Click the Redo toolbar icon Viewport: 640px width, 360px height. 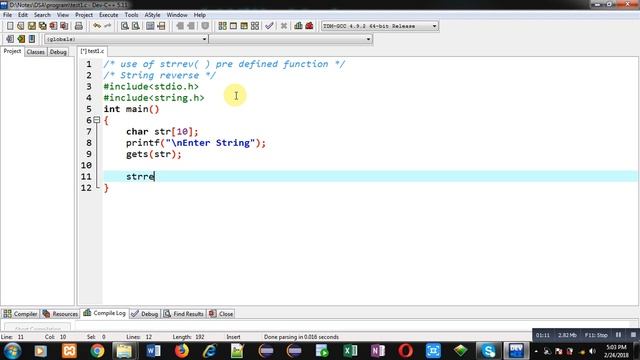tap(108, 26)
